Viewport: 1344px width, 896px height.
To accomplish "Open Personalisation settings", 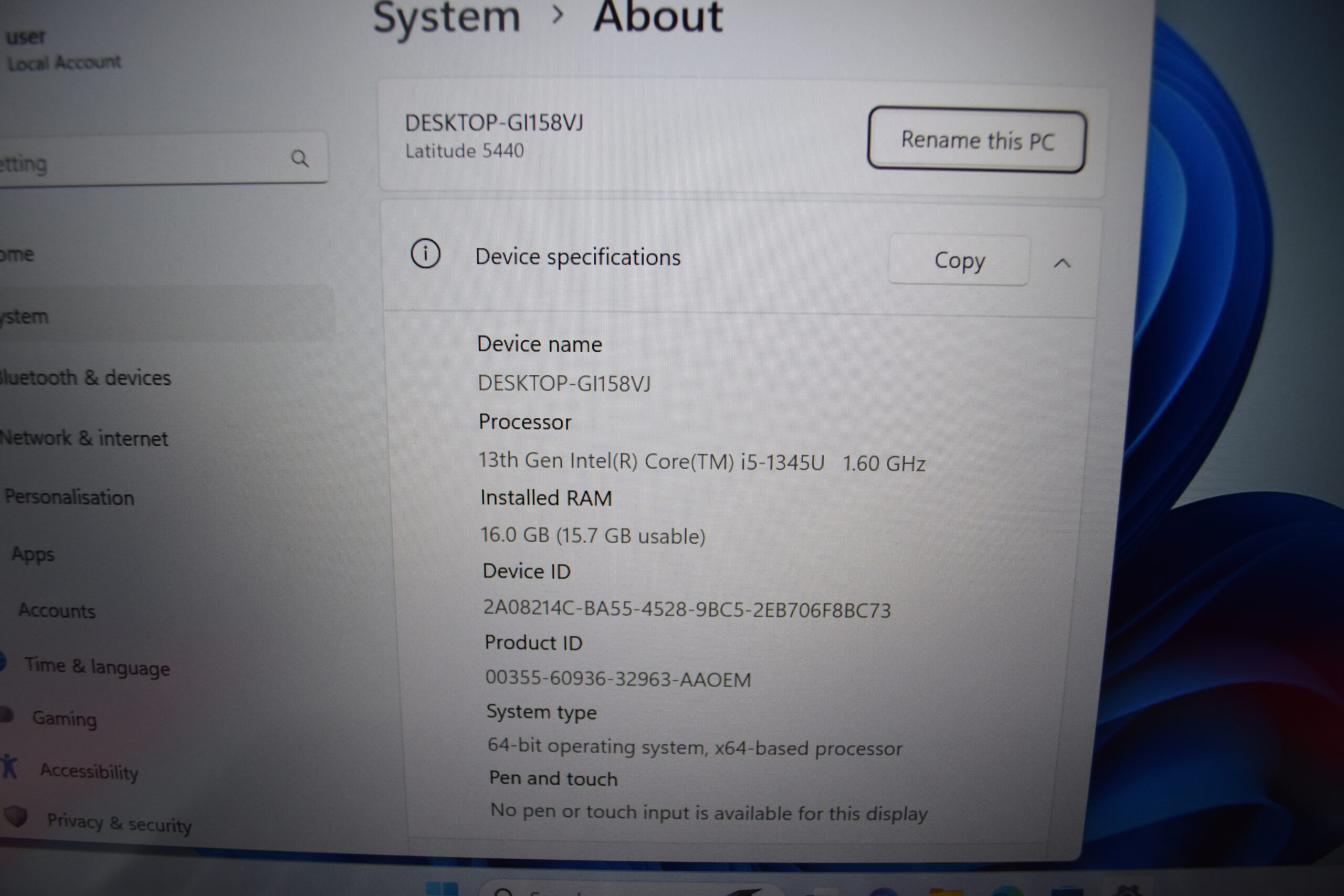I will [69, 497].
